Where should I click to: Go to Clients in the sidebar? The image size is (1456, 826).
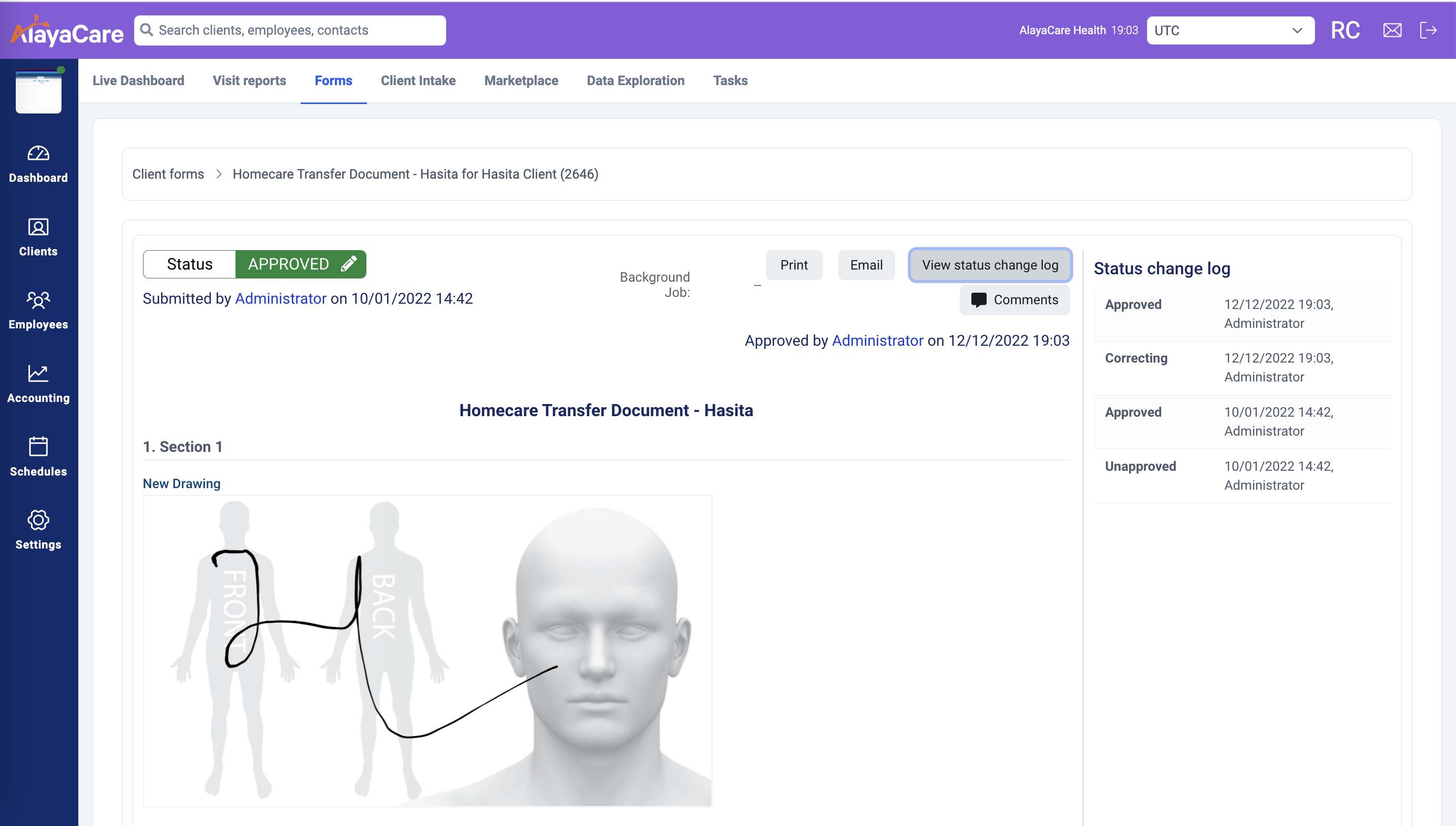coord(38,228)
